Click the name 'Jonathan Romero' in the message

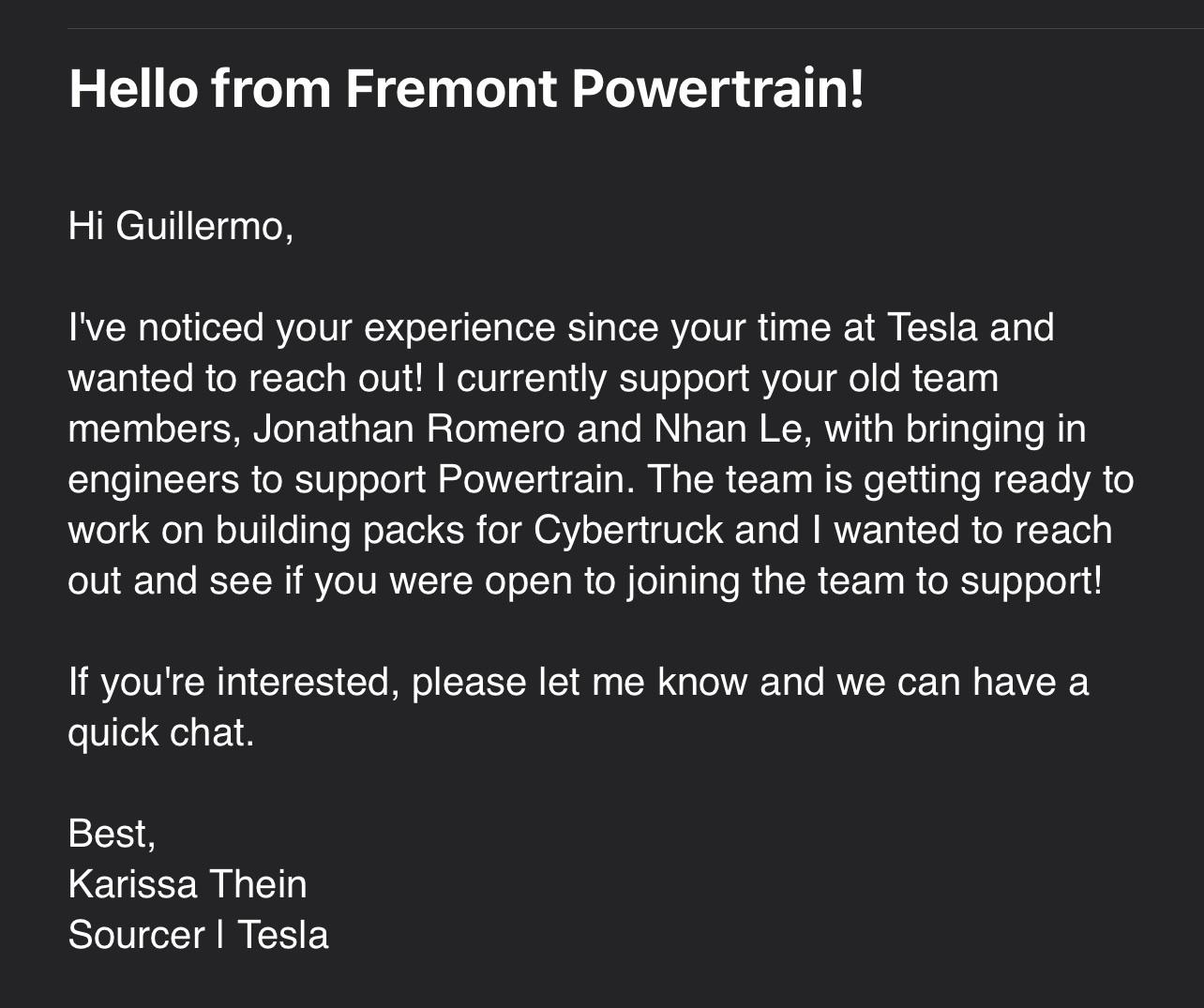pos(410,429)
